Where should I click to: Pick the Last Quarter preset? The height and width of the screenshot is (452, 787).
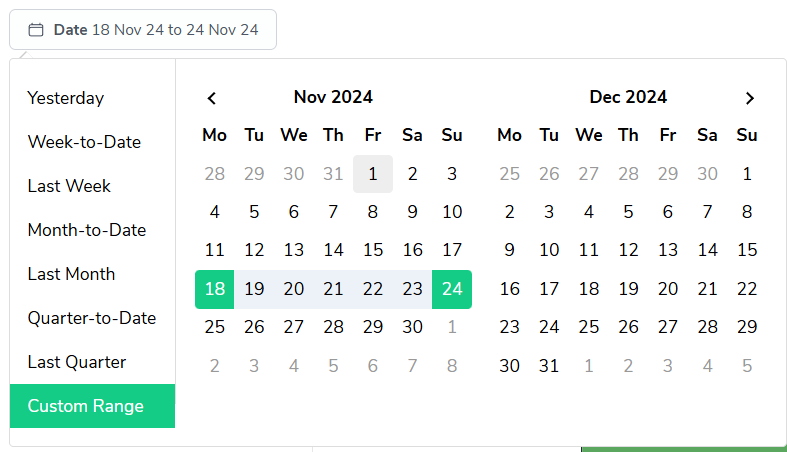click(77, 362)
